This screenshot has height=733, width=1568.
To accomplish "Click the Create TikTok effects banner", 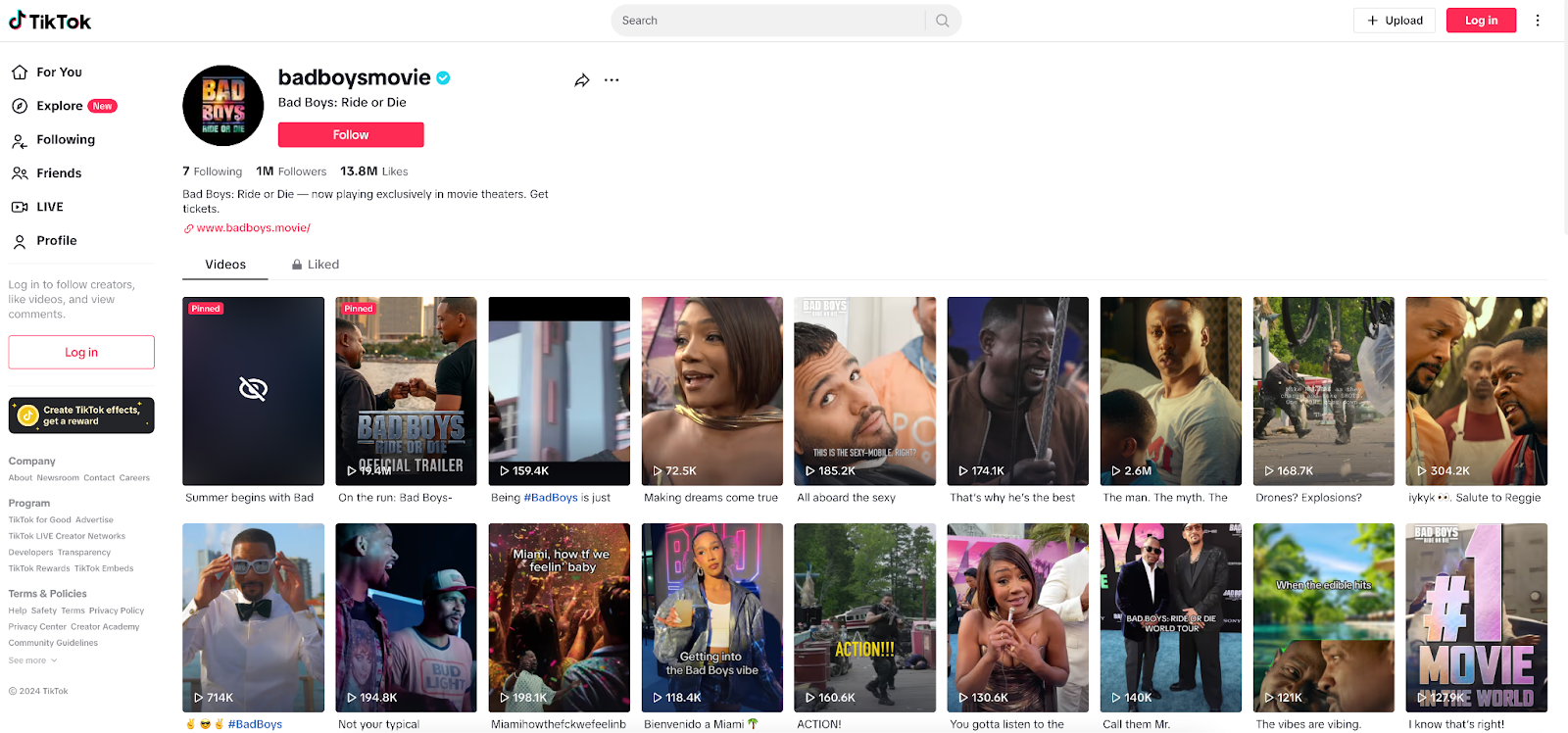I will [81, 415].
